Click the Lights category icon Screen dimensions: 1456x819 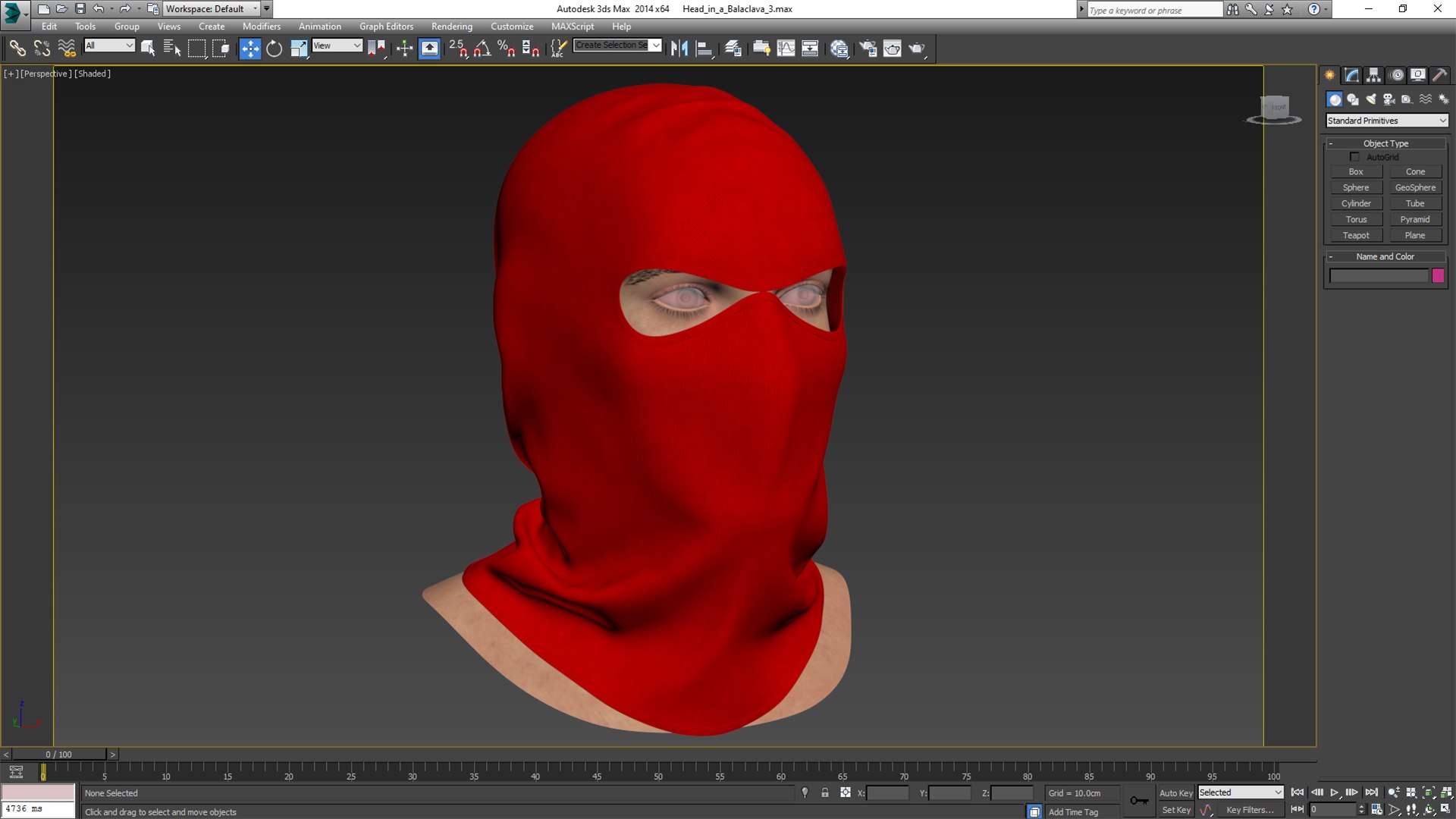coord(1371,99)
